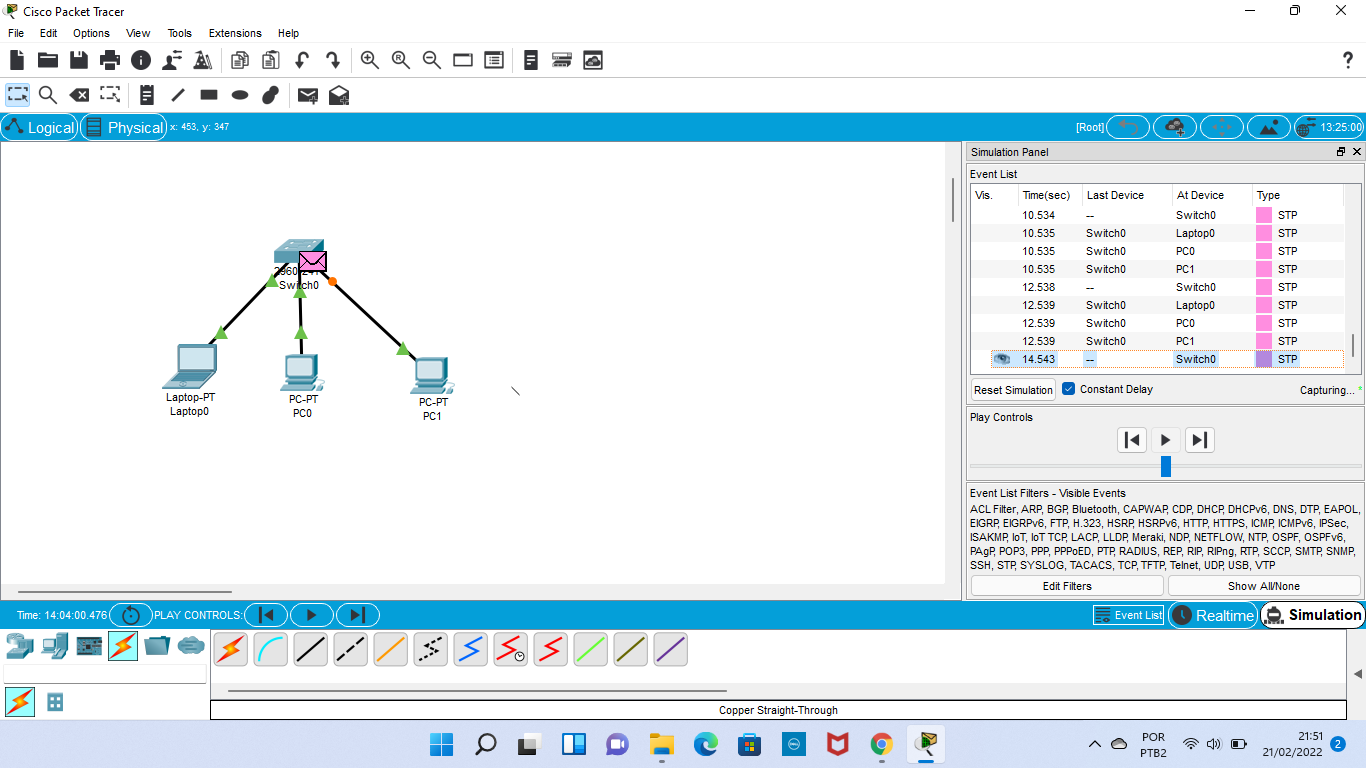Open the Edit menu
The image size is (1366, 768).
(48, 33)
